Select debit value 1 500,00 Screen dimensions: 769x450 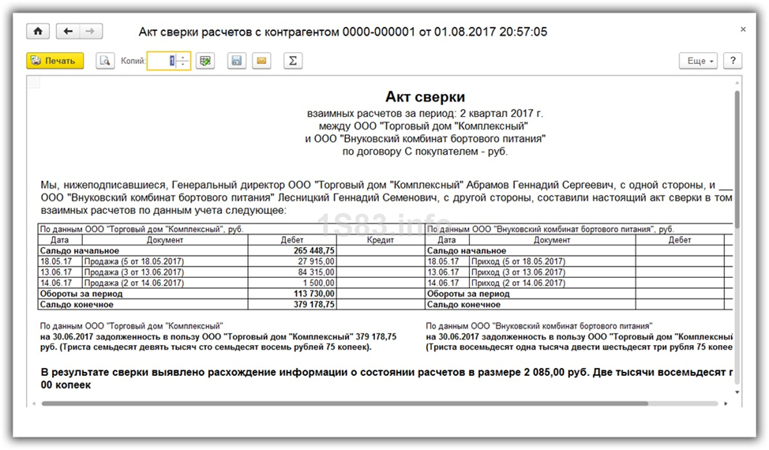[292, 283]
